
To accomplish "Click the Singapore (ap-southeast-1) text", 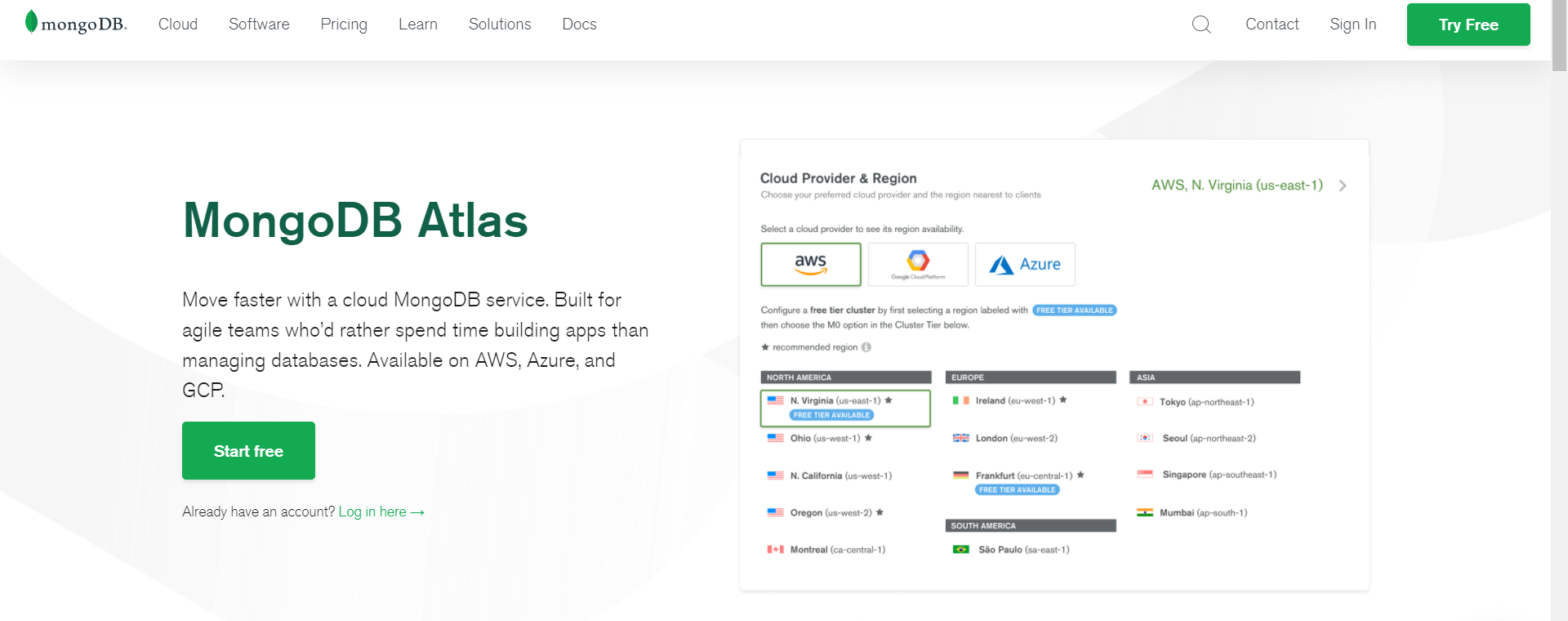I will [x=1219, y=475].
